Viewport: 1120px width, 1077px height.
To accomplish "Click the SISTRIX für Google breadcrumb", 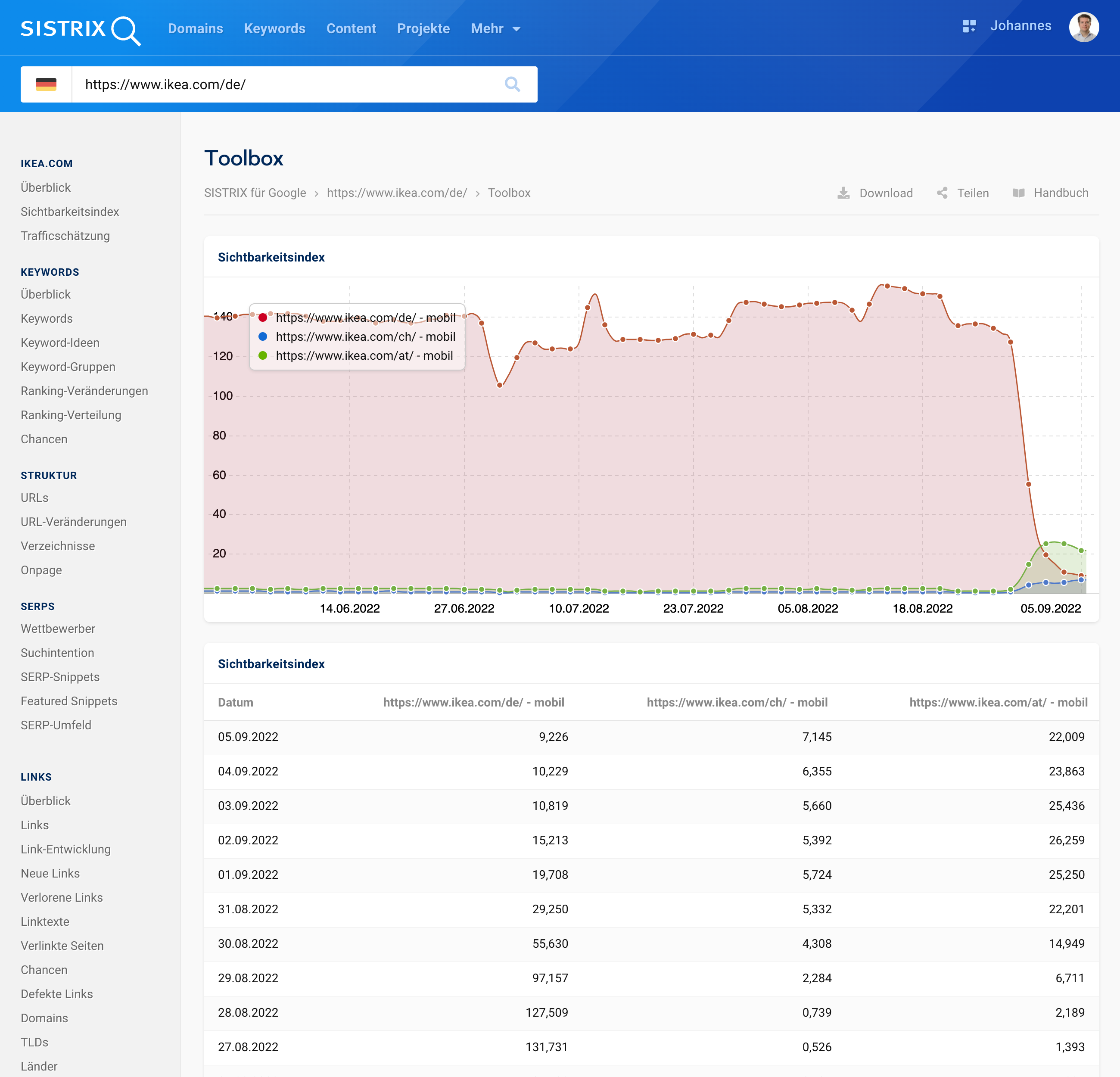I will coord(255,193).
